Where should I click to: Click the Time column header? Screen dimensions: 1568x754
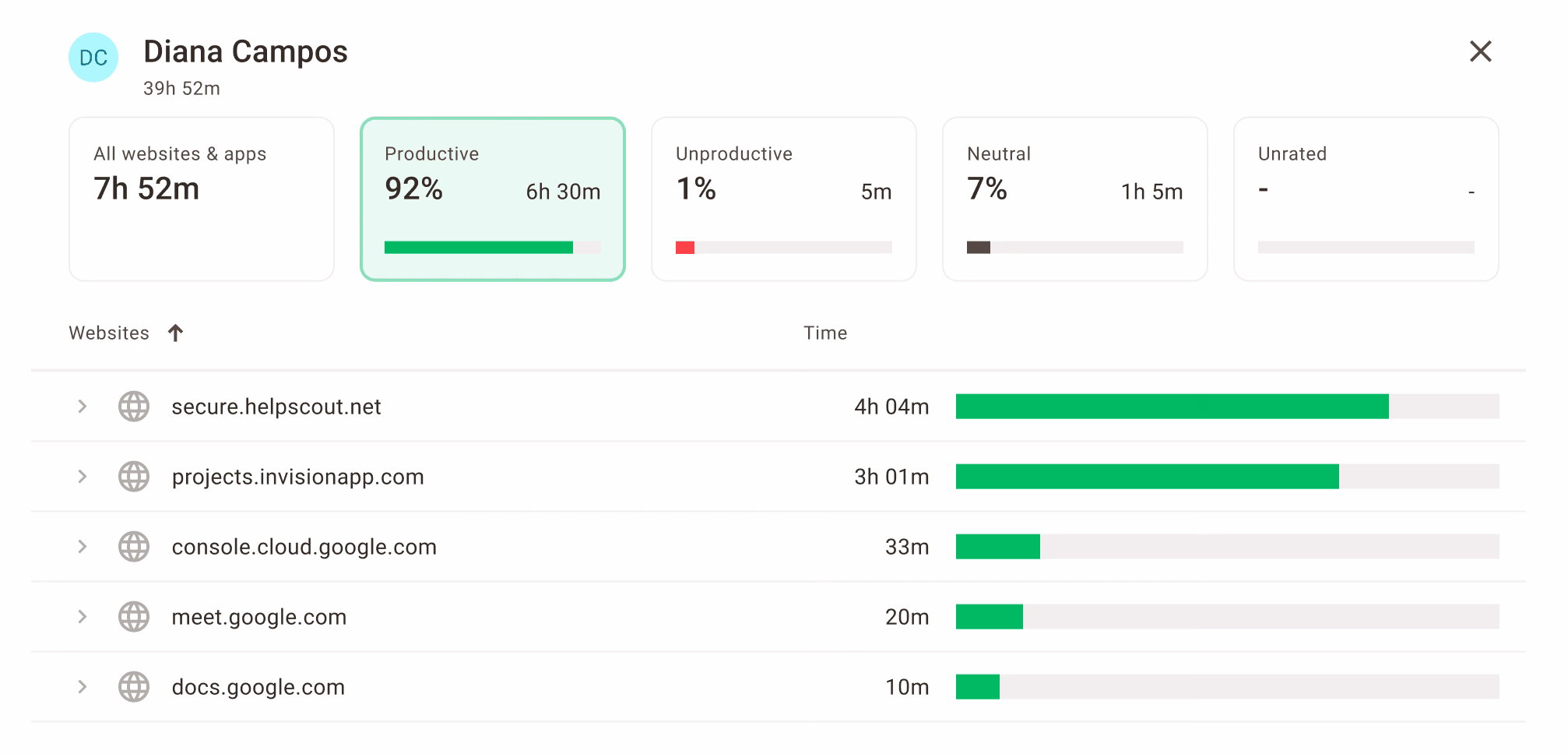coord(825,333)
